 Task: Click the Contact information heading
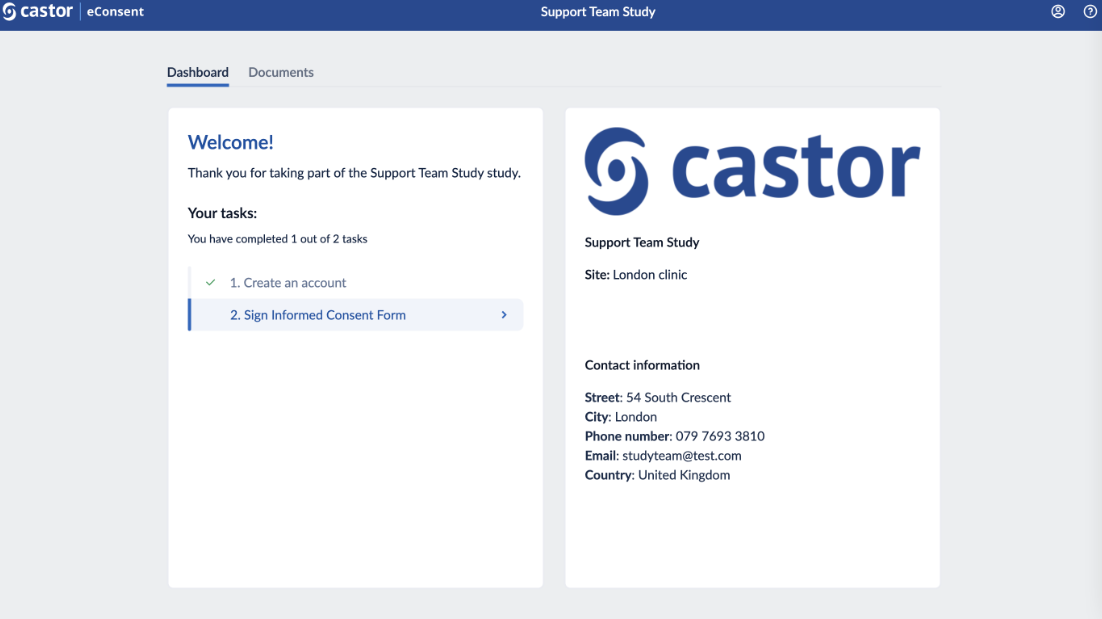[642, 365]
